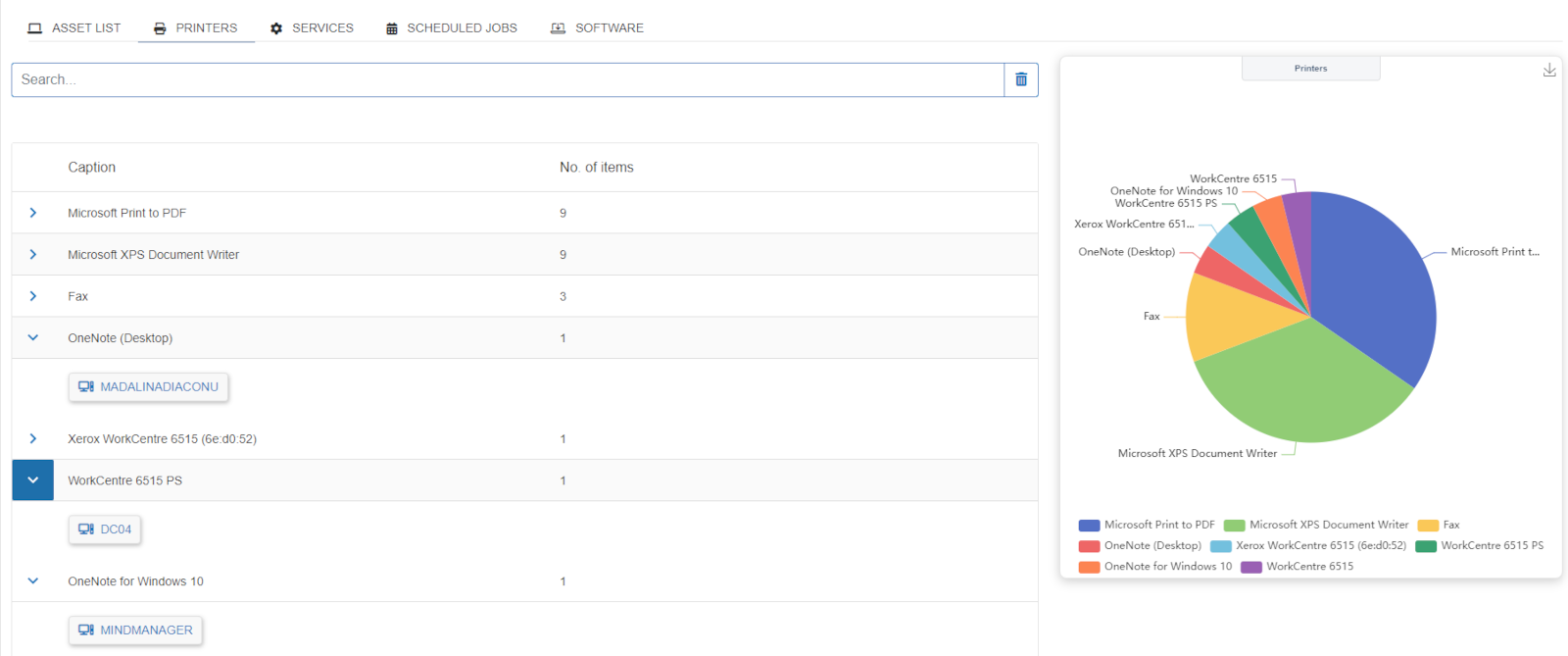Open the MADALINADIACONU asset
The height and width of the screenshot is (656, 1568).
point(148,387)
